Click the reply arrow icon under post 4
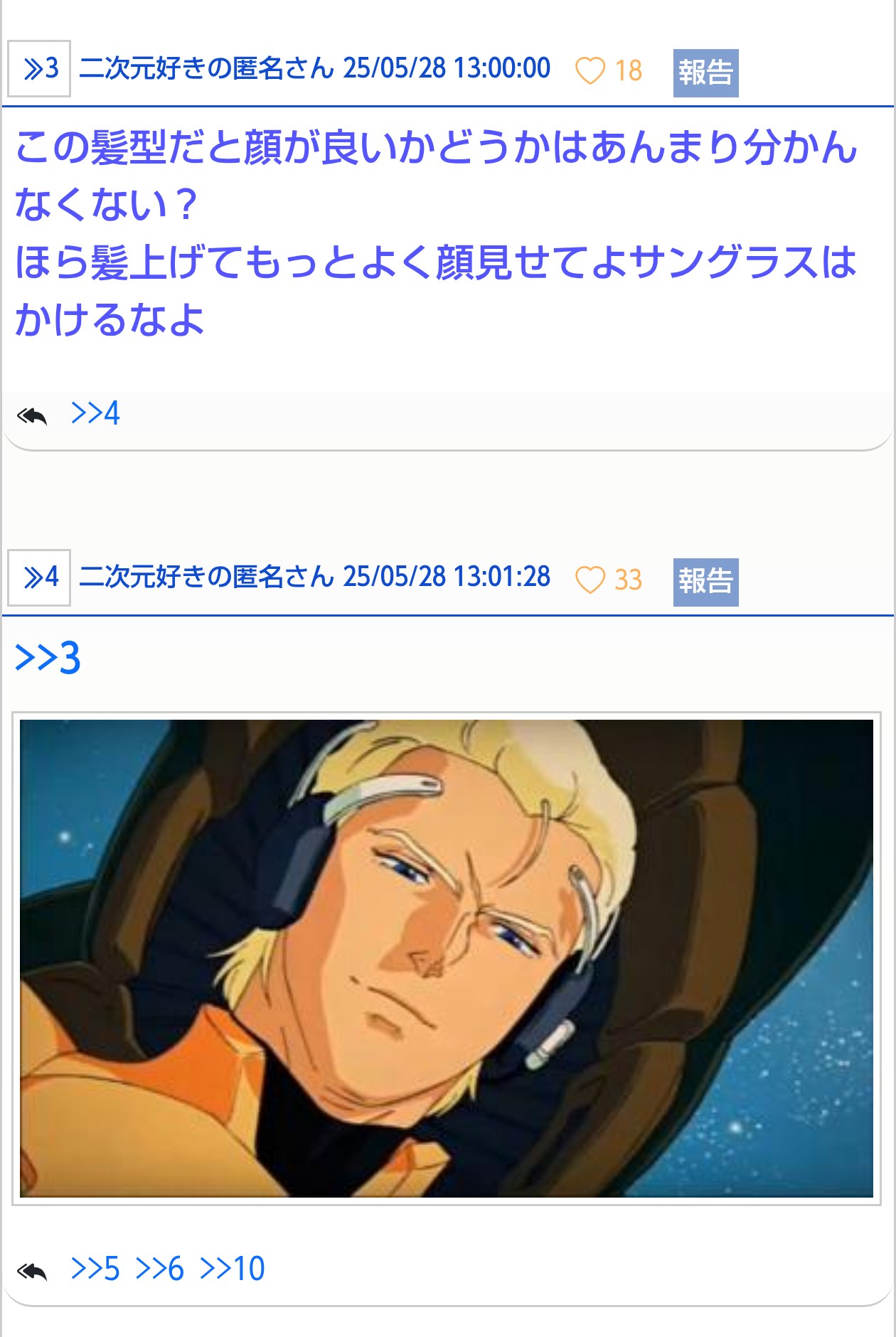The height and width of the screenshot is (1337, 896). coord(32,1271)
